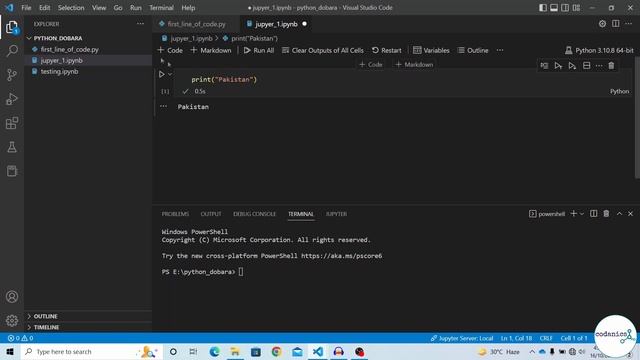Image resolution: width=640 pixels, height=360 pixels.
Task: Toggle the secondary side bar layout icon
Action: pos(565,8)
